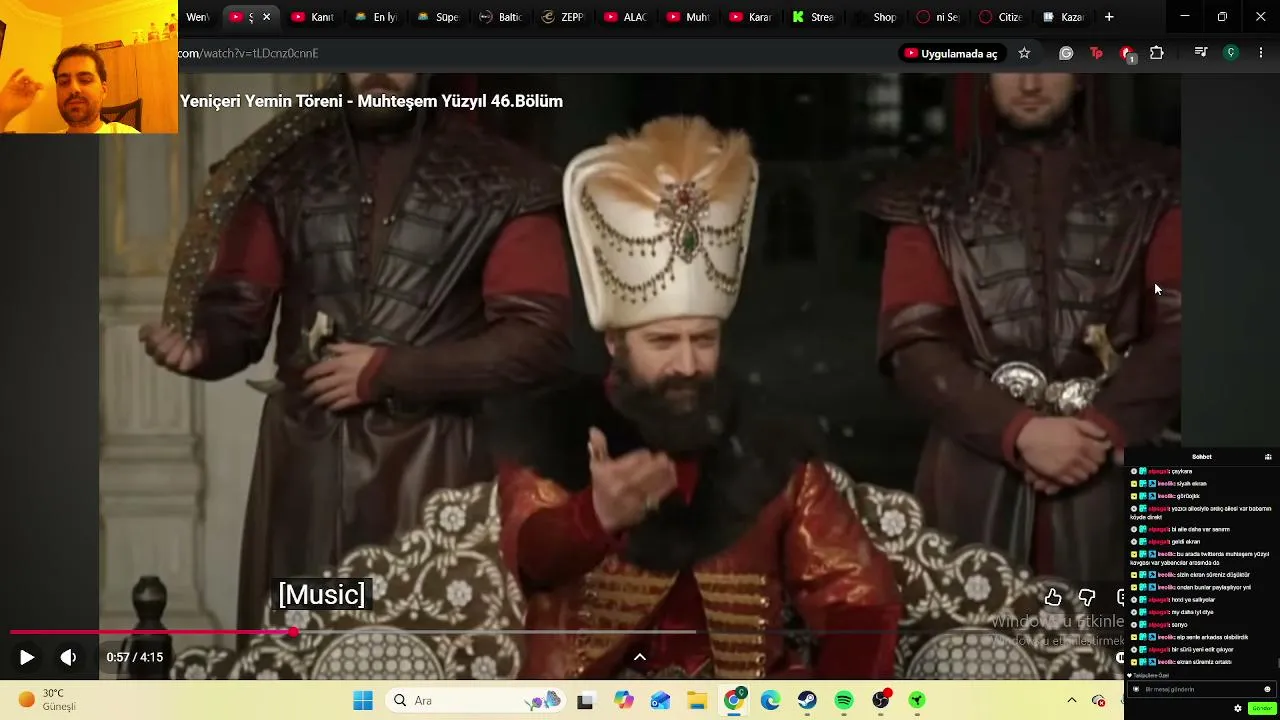Click chat message 'hord ya satkyolar'
This screenshot has height=720, width=1280.
click(x=1192, y=600)
